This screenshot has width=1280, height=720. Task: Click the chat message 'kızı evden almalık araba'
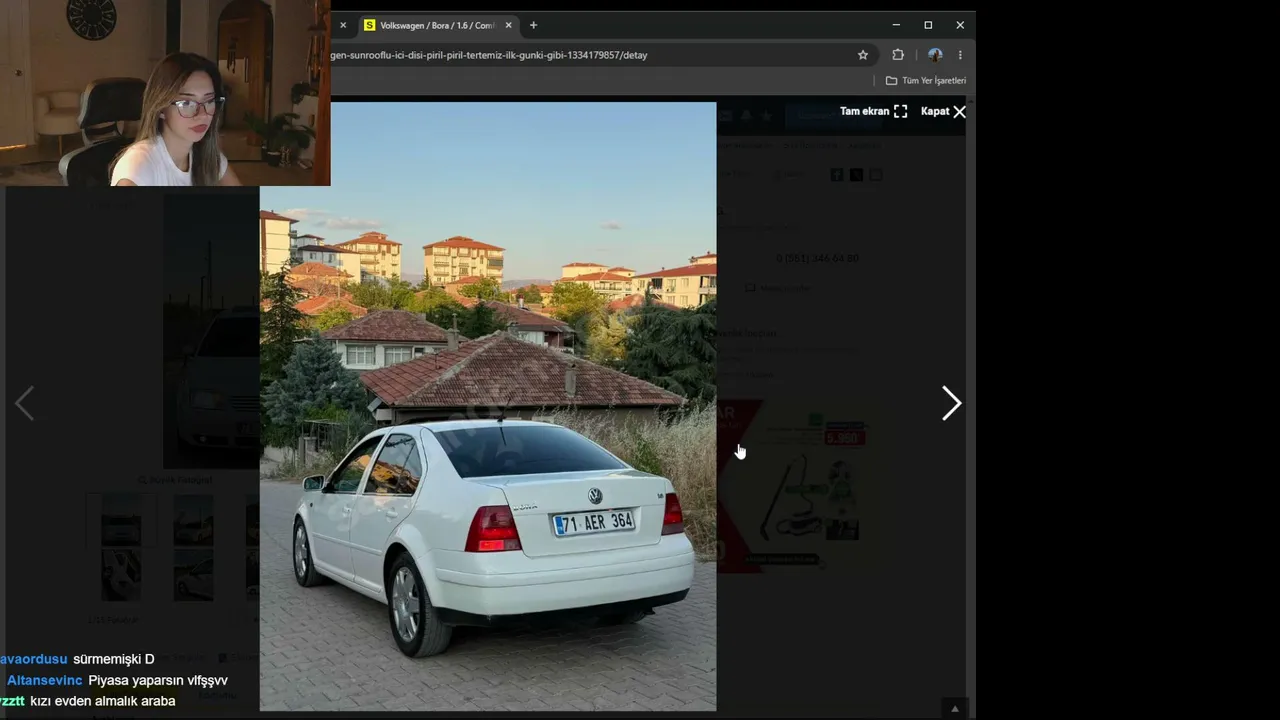103,701
